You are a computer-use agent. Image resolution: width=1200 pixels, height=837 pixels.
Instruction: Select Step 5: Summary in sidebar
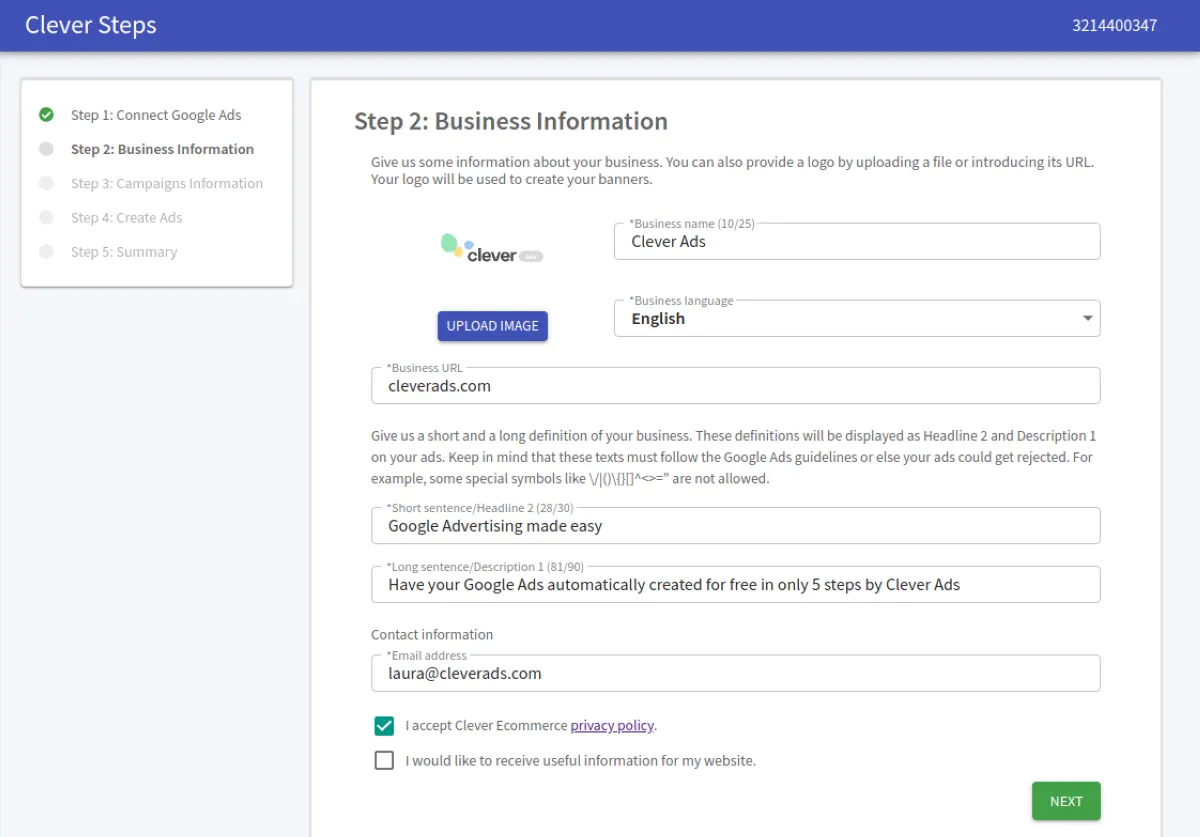click(124, 252)
